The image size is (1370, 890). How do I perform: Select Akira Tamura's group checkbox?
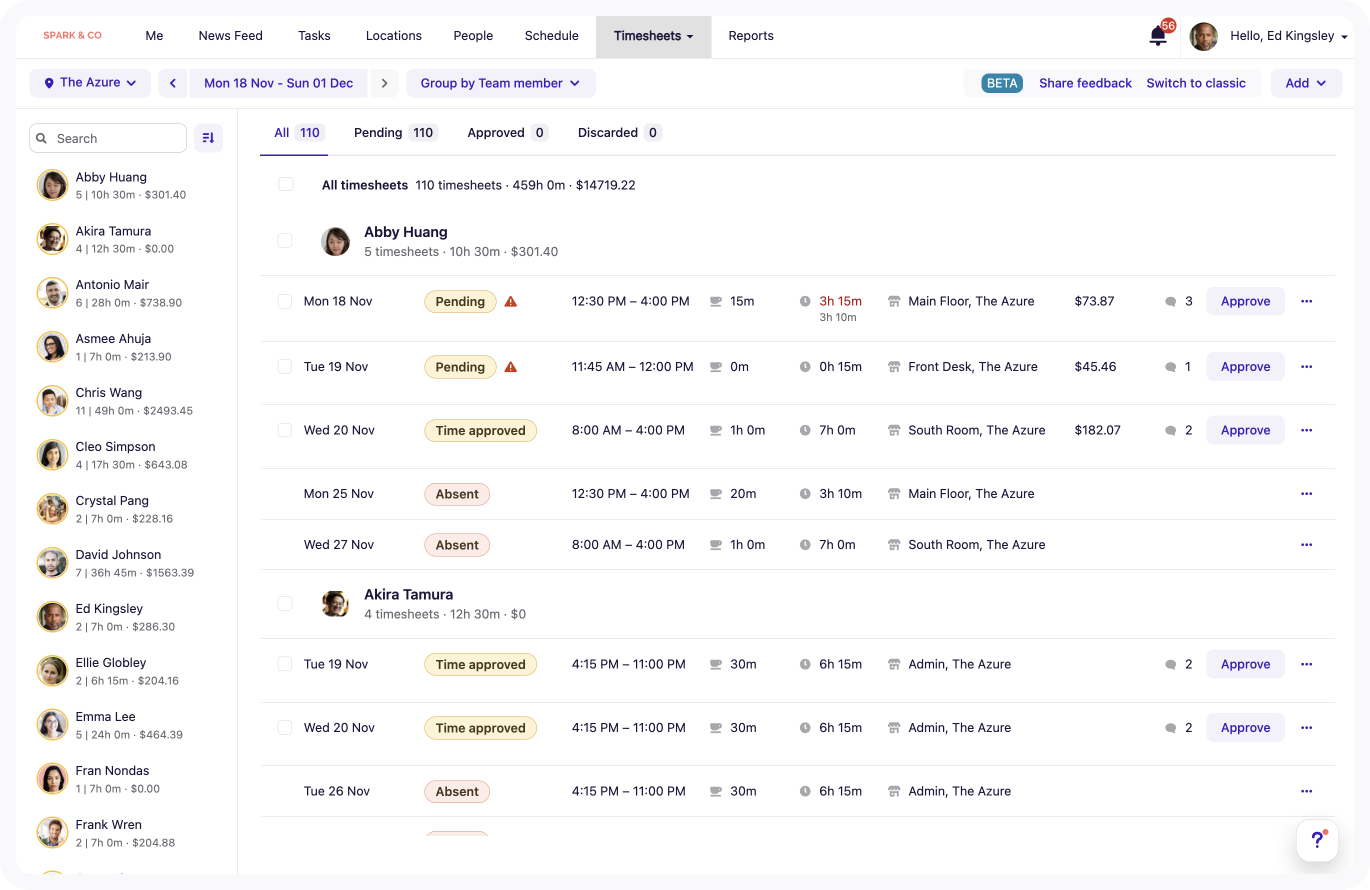[285, 603]
